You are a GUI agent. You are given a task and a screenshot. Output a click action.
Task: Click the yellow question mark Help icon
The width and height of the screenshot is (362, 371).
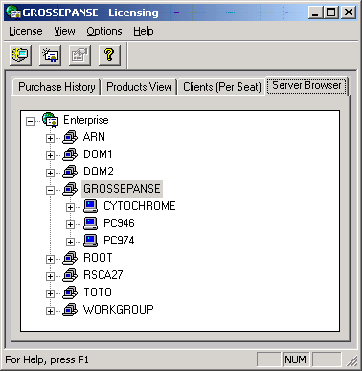(x=110, y=54)
